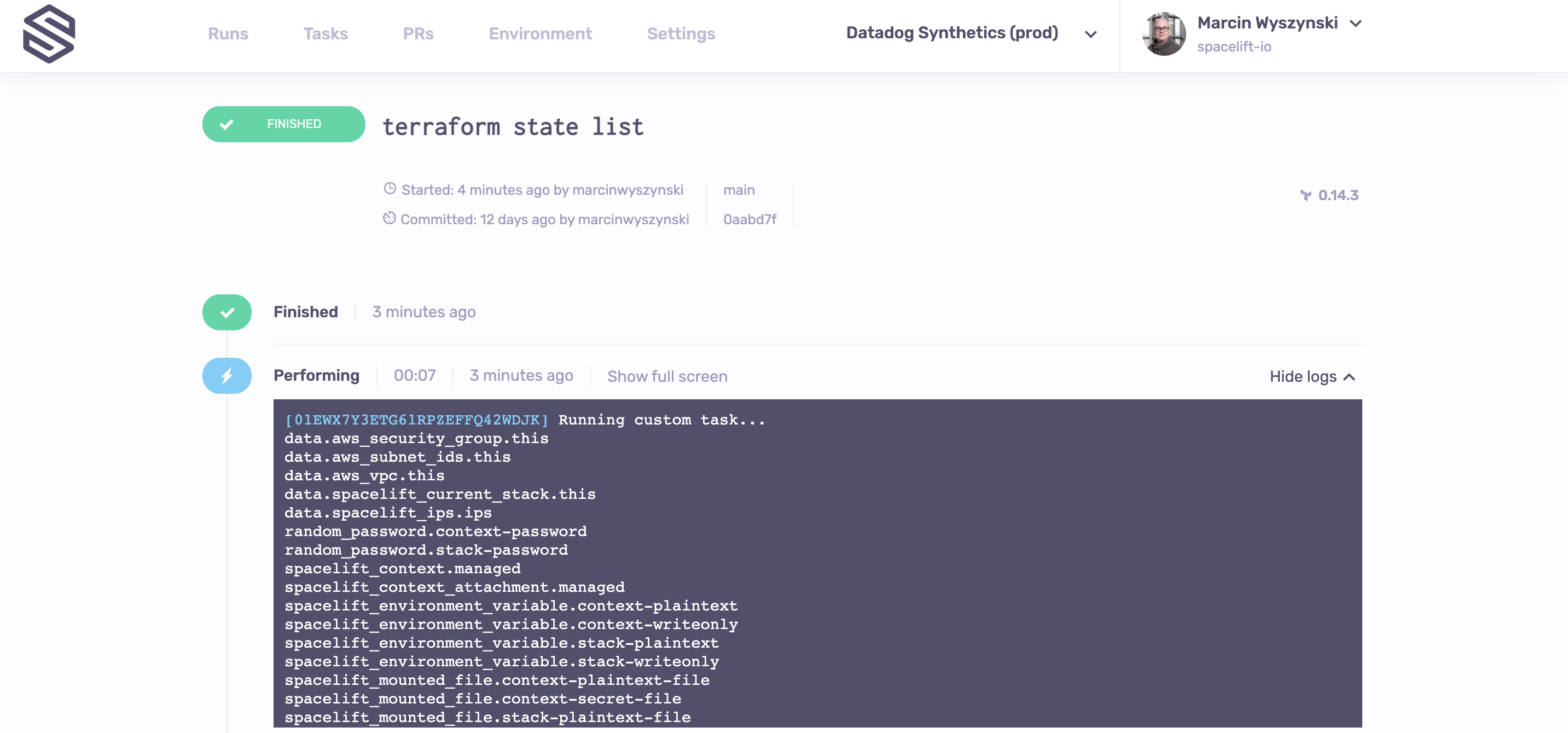Open the stack Settings tab
Image resolution: width=1568 pixels, height=733 pixels.
click(x=681, y=33)
